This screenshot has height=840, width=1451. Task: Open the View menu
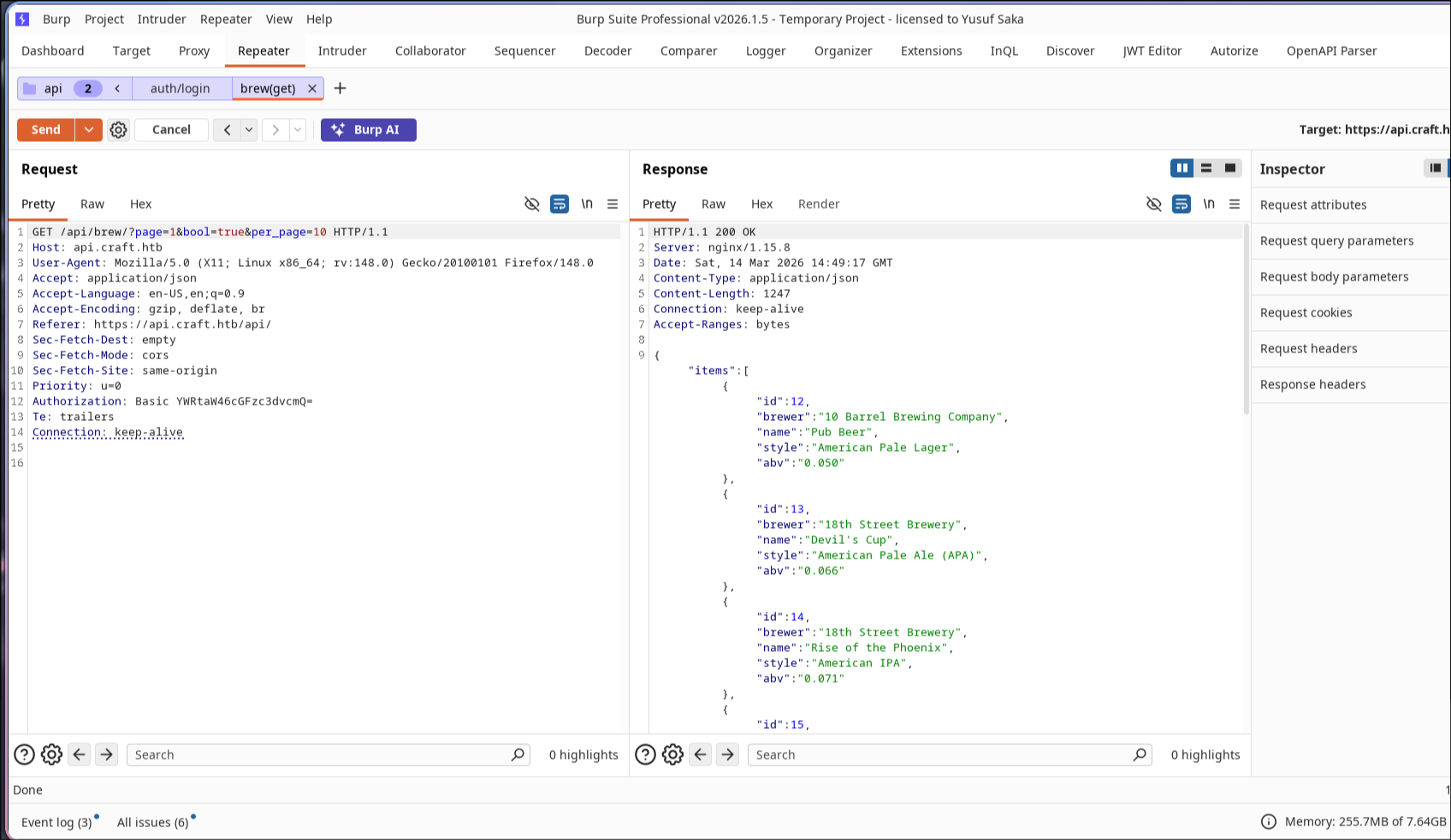click(279, 19)
